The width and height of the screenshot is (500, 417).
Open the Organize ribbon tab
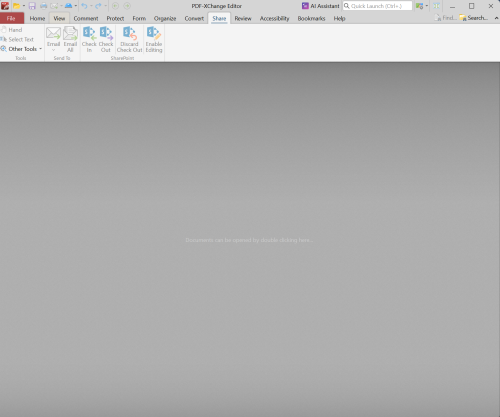point(165,18)
